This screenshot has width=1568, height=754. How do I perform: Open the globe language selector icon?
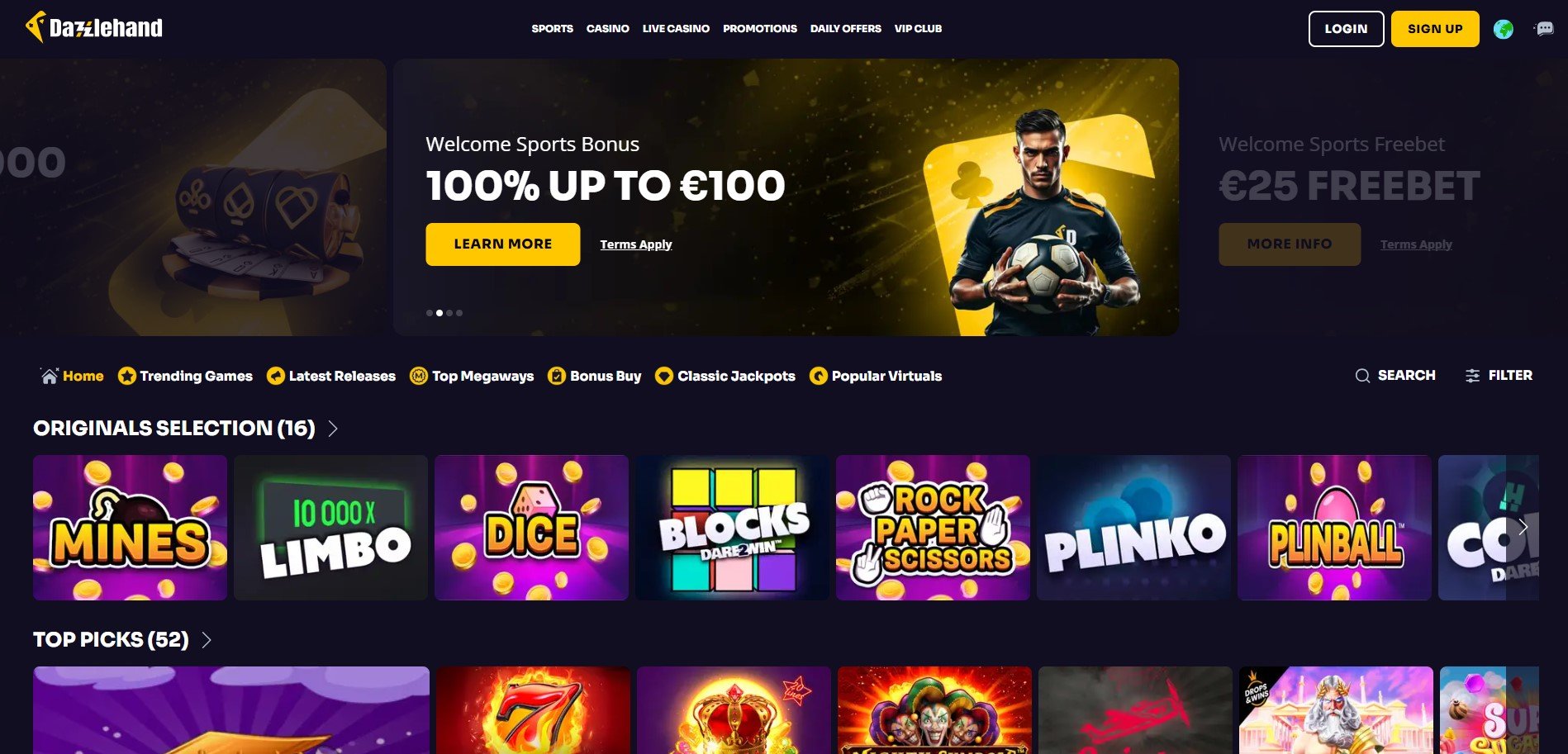[1503, 29]
